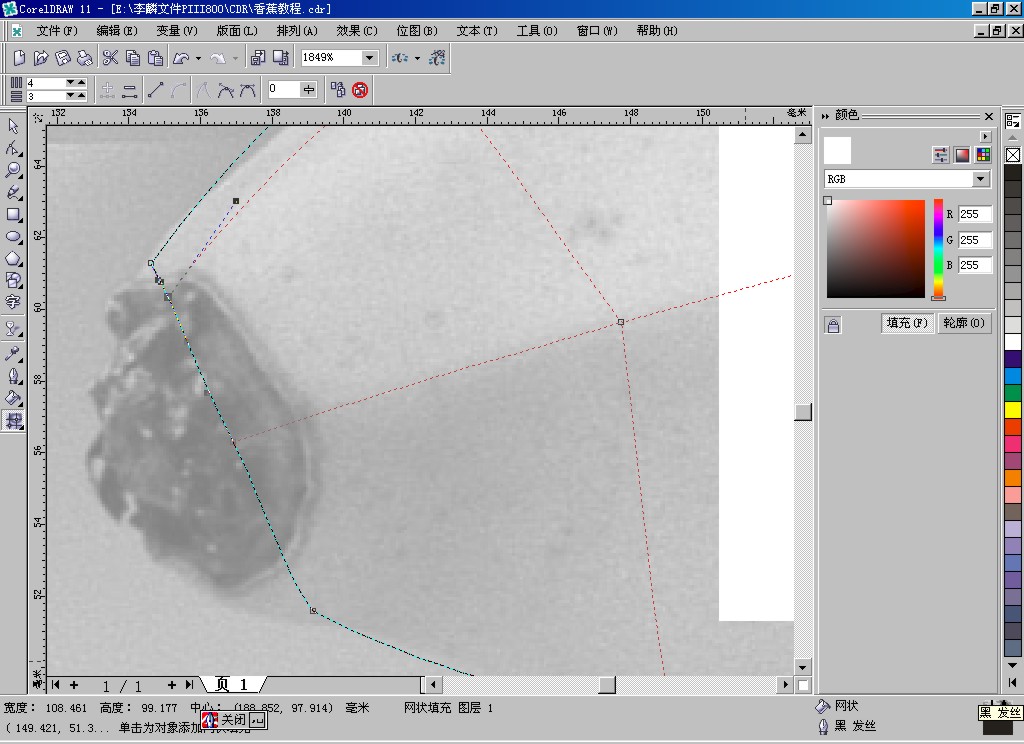The image size is (1024, 744).
Task: Open the zoom level 1849% dropdown
Action: coord(368,58)
